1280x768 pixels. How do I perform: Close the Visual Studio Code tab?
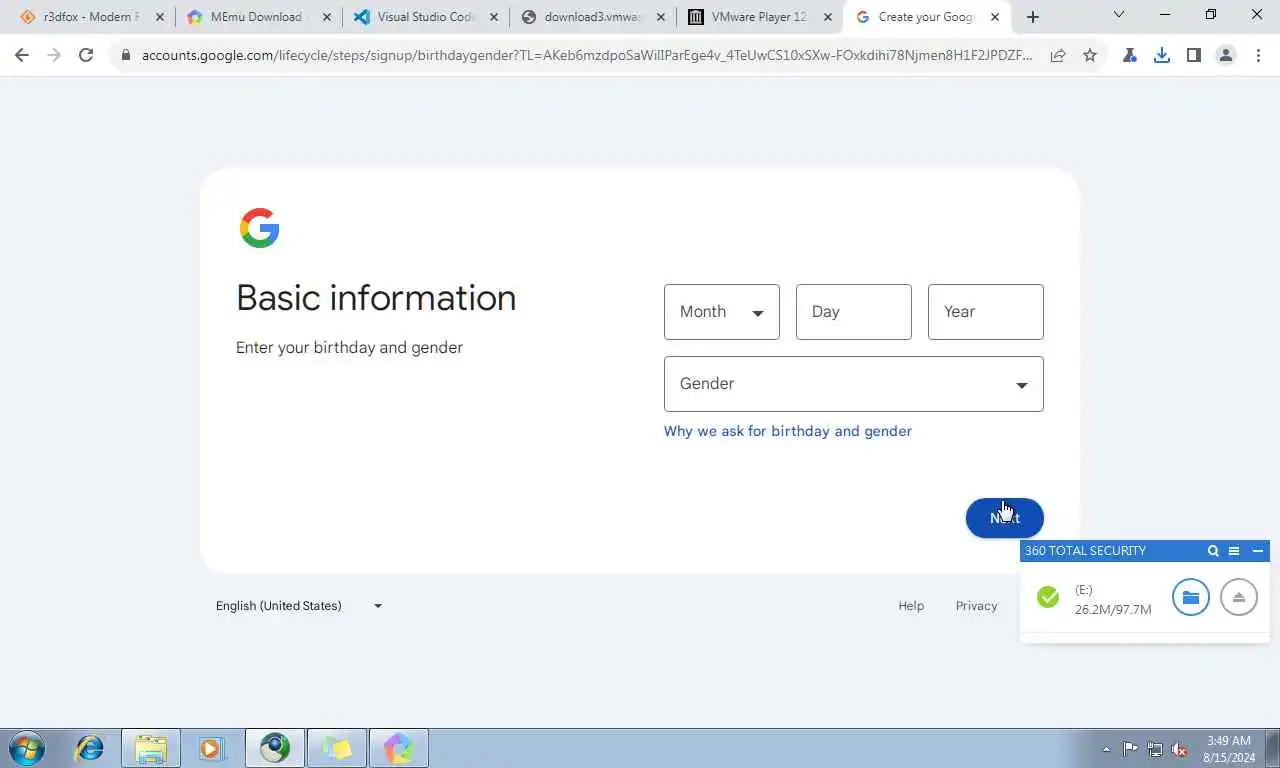(493, 17)
